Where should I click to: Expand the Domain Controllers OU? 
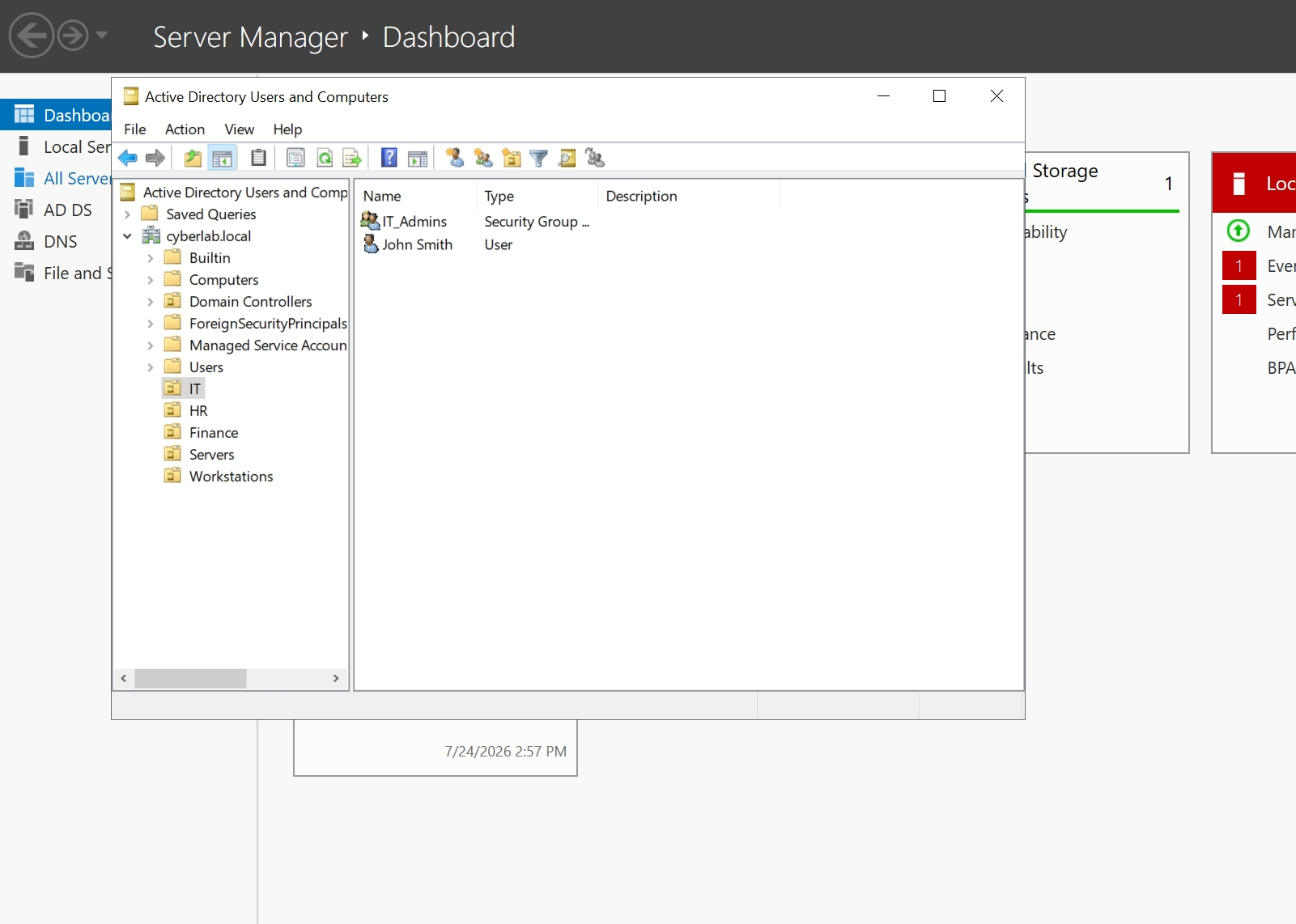[x=150, y=302]
